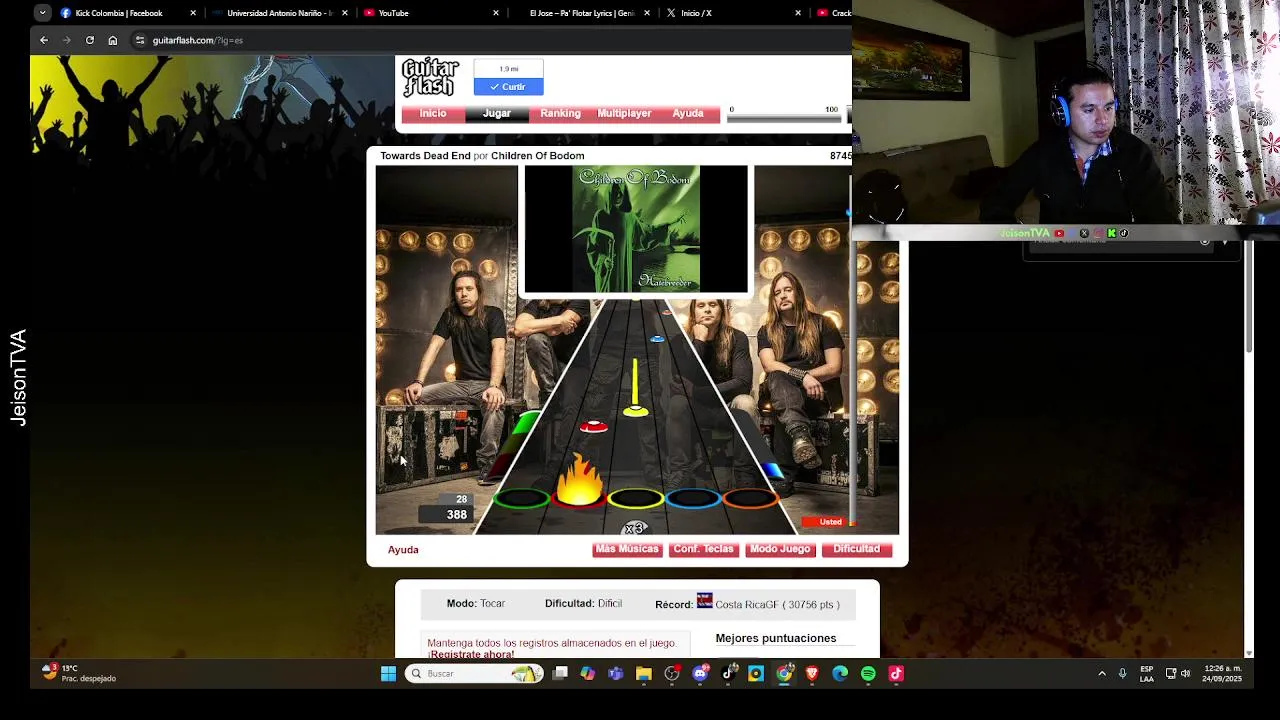This screenshot has width=1280, height=720.
Task: Click the Modo Juego button
Action: (x=780, y=549)
